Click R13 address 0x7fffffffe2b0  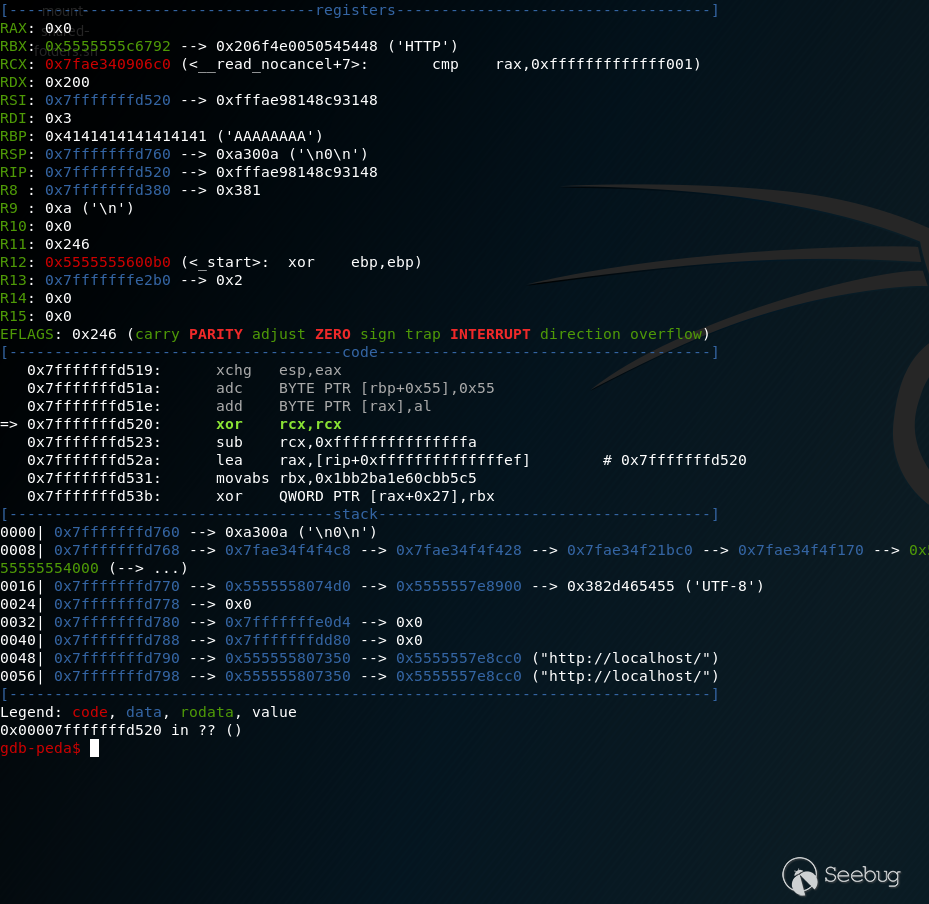pyautogui.click(x=108, y=280)
